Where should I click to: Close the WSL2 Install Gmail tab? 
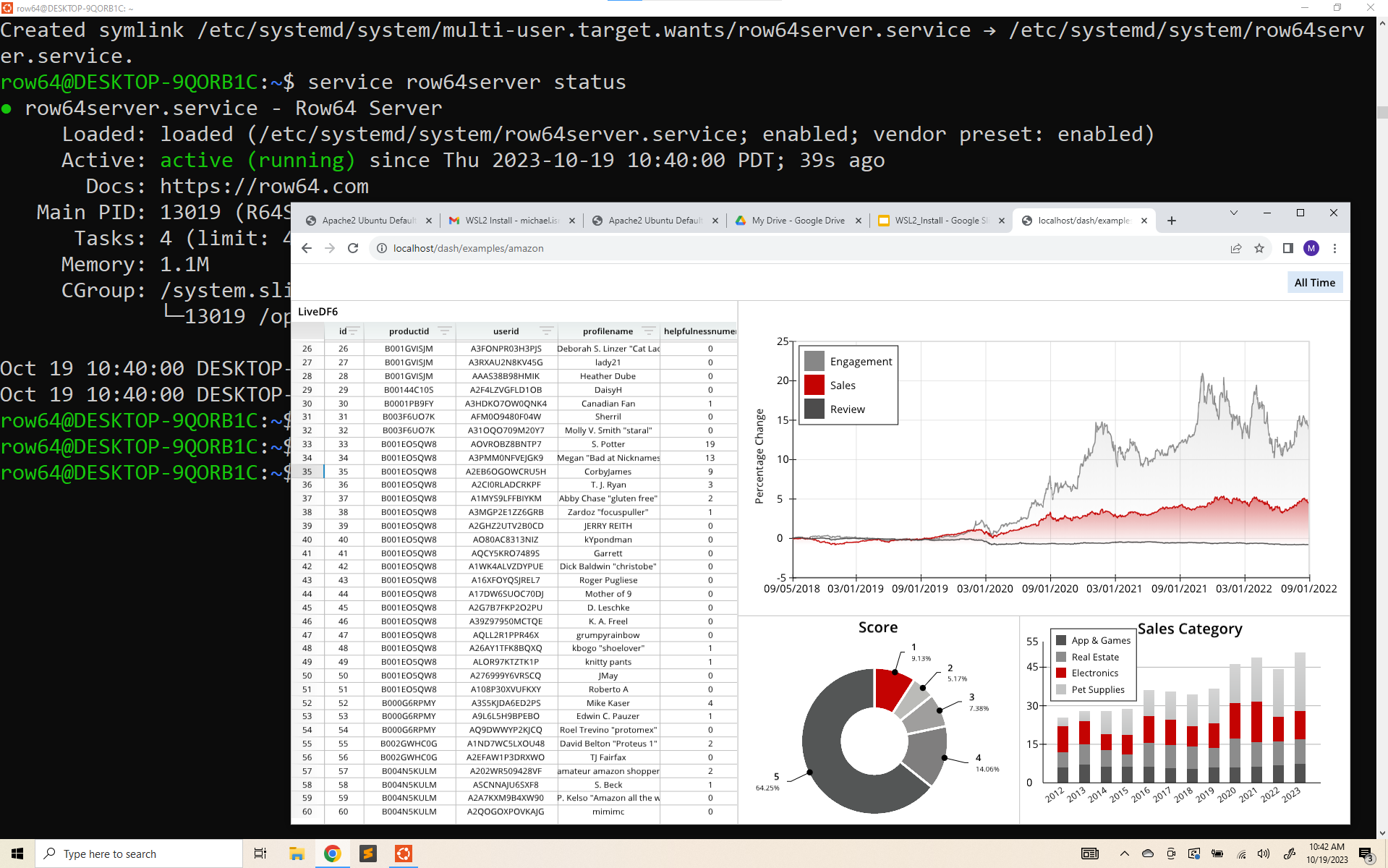[x=572, y=221]
